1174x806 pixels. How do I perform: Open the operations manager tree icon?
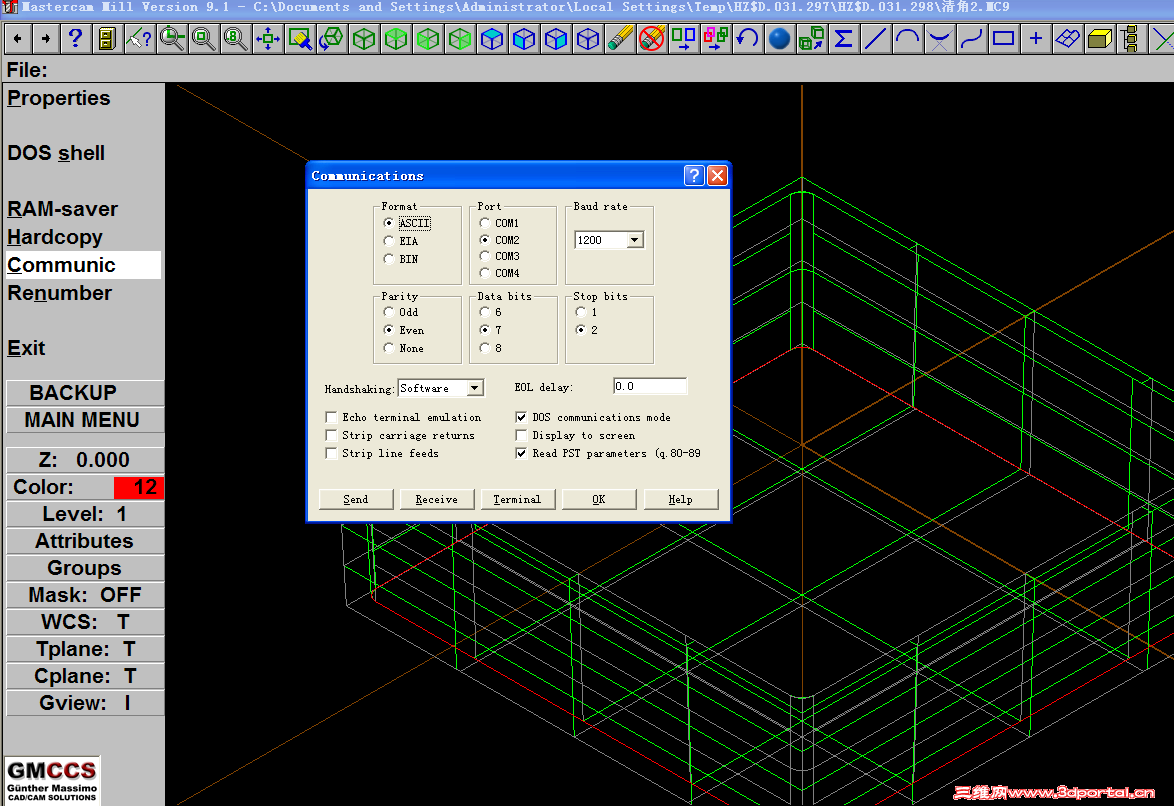click(x=1131, y=38)
